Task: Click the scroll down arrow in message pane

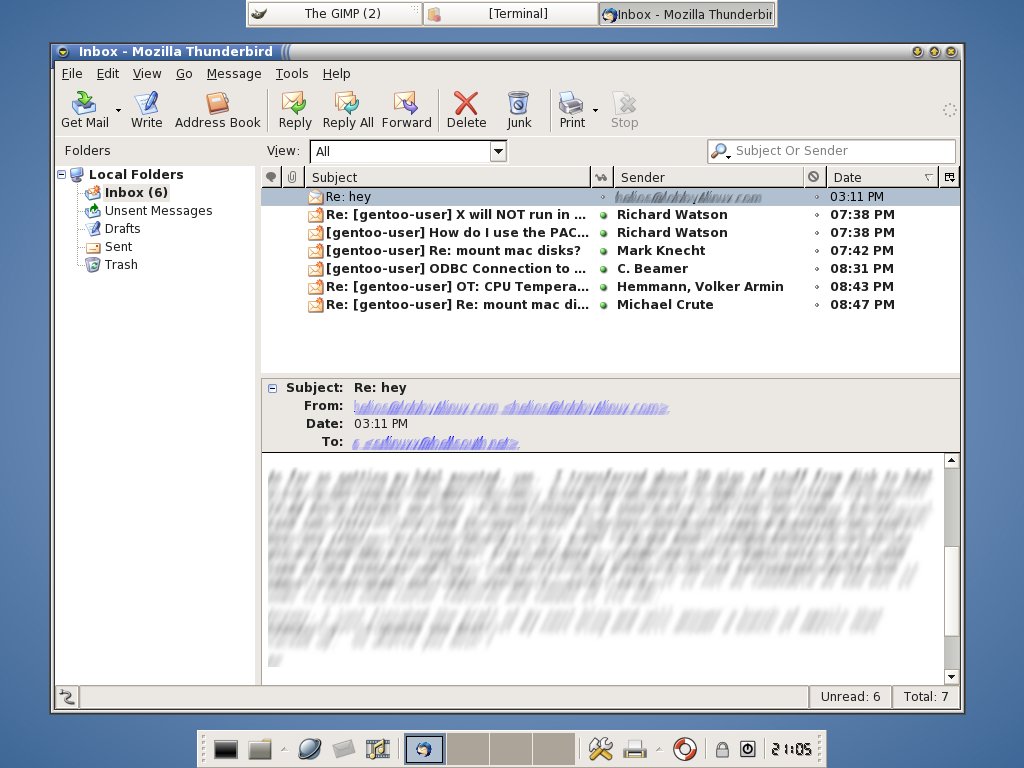Action: [952, 677]
